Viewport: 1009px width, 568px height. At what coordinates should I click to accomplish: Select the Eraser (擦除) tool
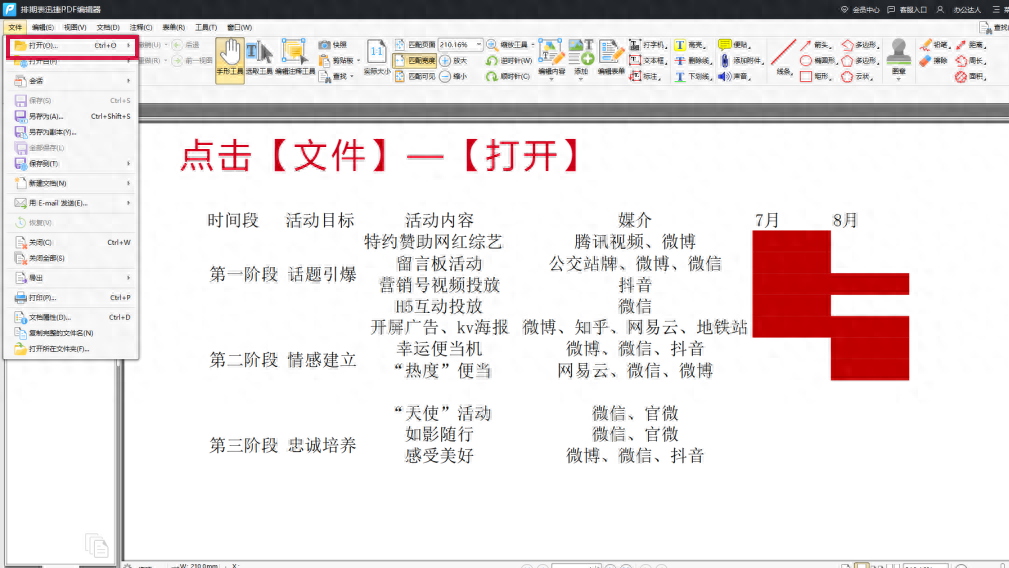[x=934, y=60]
